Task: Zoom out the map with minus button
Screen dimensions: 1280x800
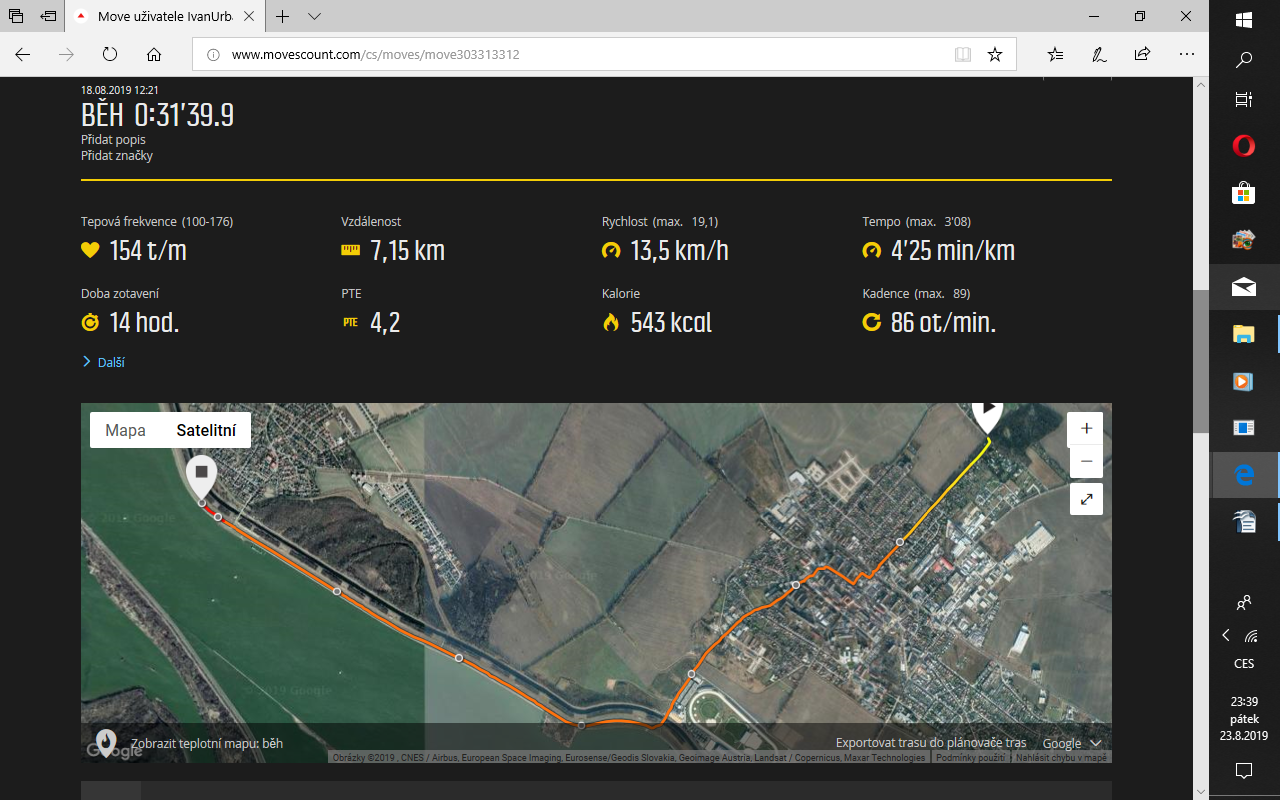Action: pyautogui.click(x=1086, y=462)
